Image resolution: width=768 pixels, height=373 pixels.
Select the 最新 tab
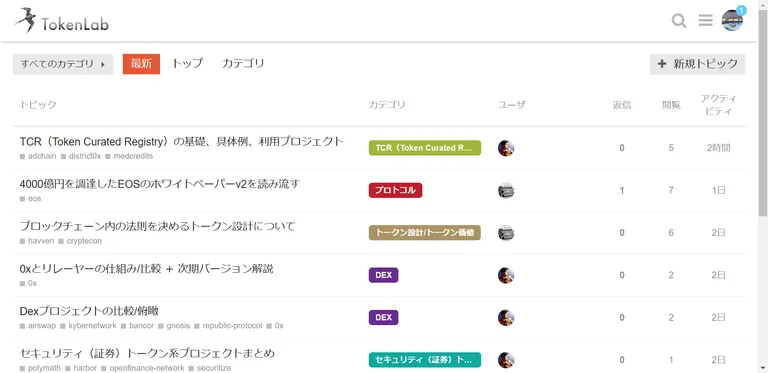pos(141,64)
